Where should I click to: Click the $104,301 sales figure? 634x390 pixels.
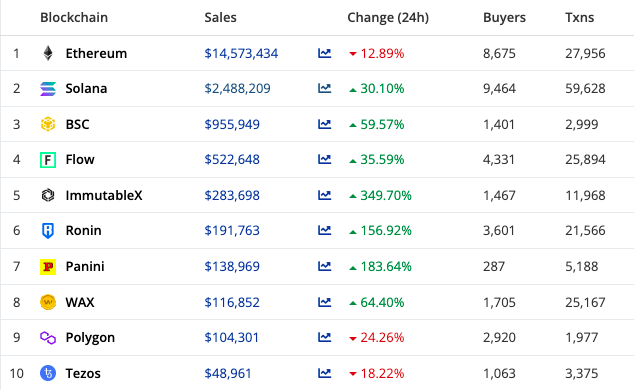point(232,337)
